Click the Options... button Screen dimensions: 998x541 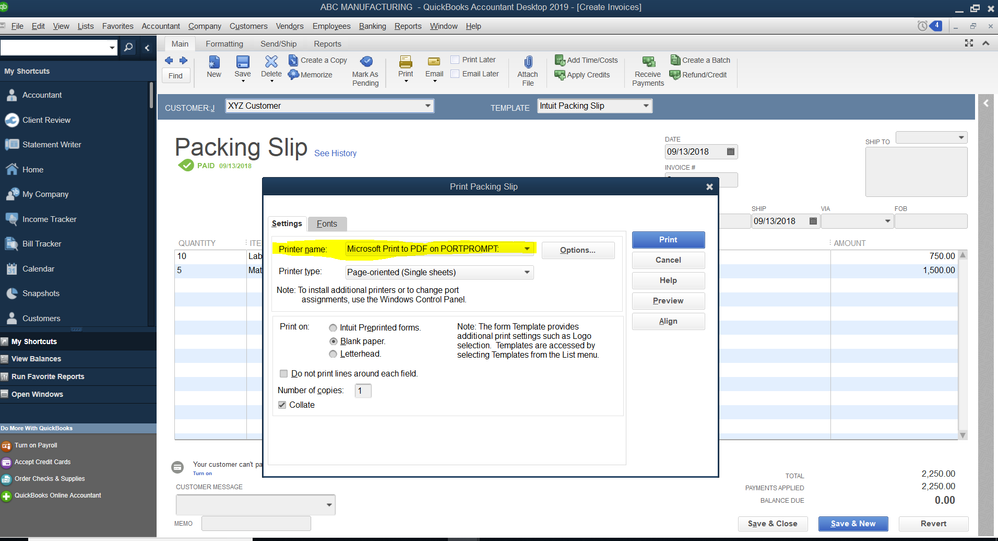578,250
